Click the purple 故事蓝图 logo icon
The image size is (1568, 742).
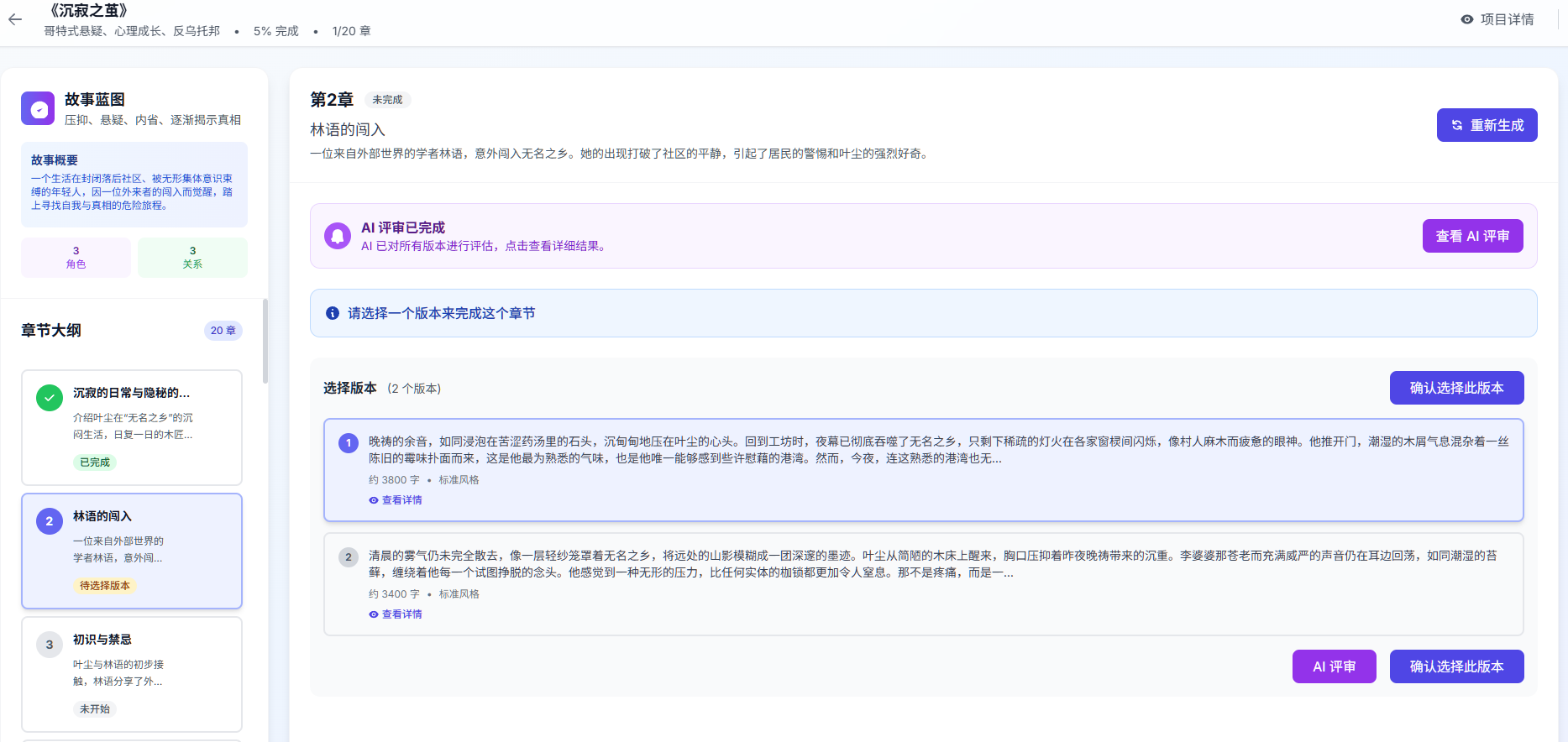point(38,108)
